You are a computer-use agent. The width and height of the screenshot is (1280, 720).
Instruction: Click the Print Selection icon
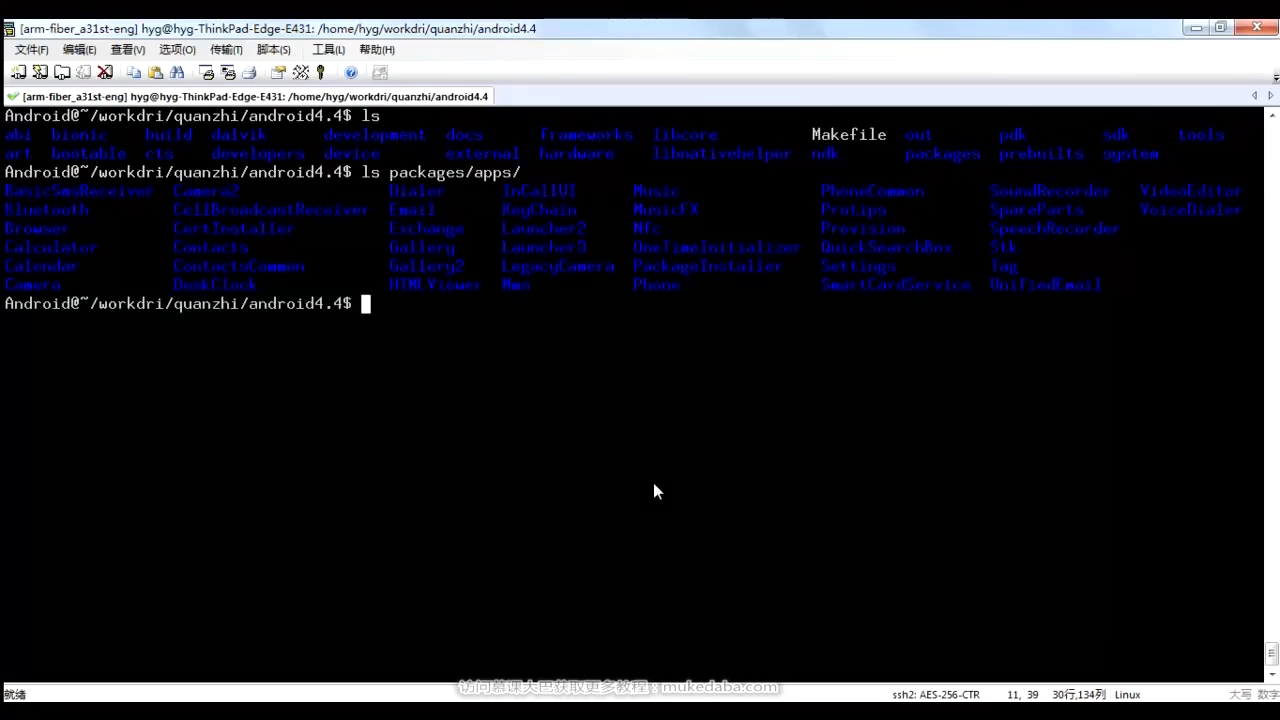[x=228, y=72]
